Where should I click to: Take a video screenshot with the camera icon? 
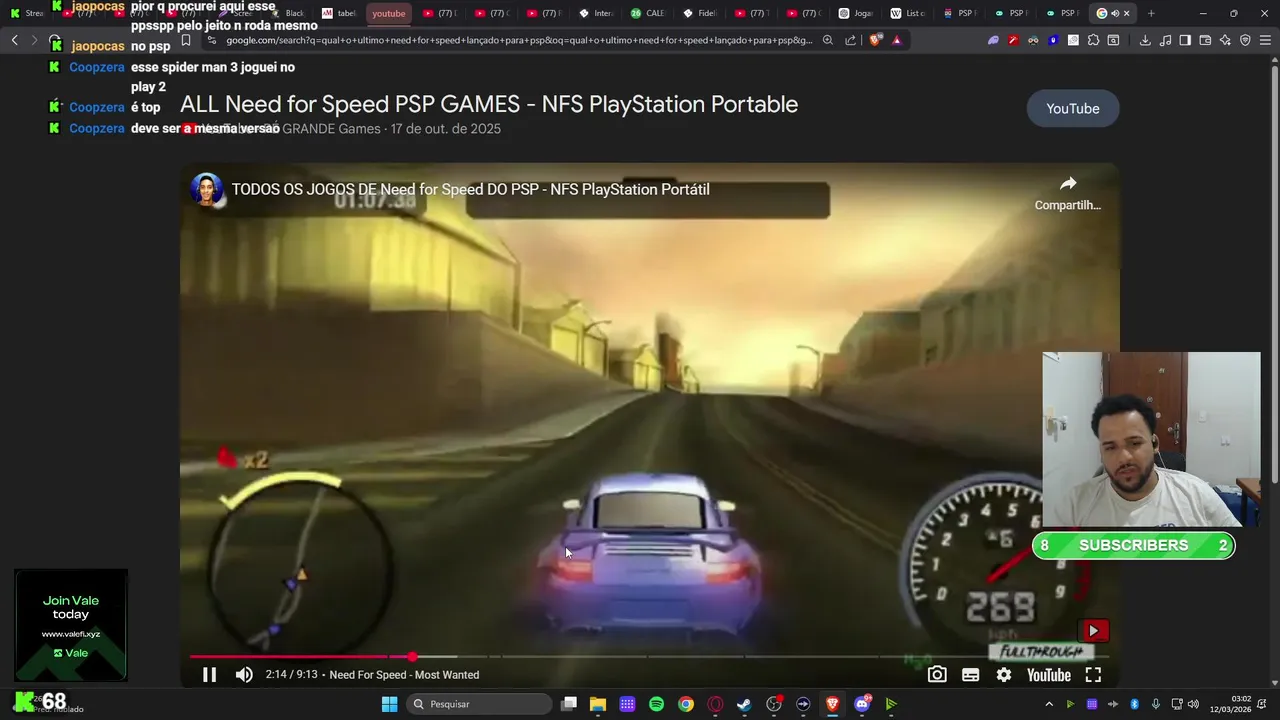click(937, 675)
